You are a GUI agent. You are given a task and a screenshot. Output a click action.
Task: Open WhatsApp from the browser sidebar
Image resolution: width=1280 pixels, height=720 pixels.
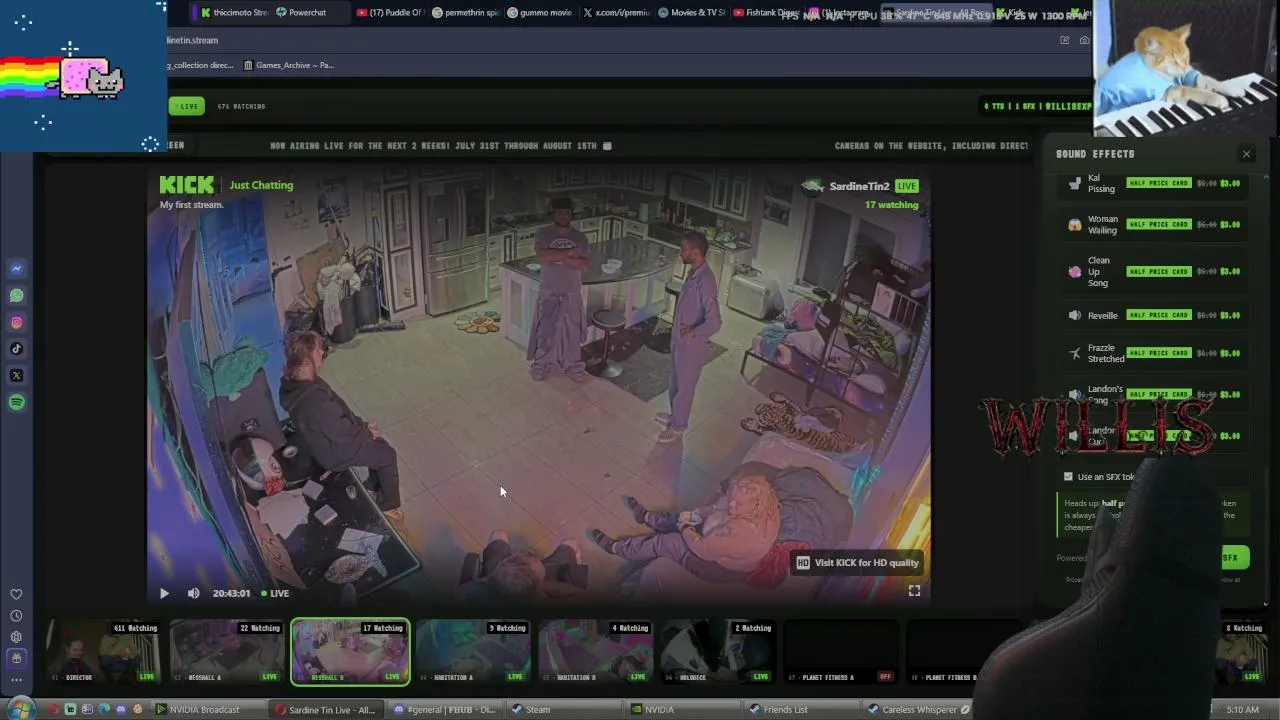[x=16, y=296]
